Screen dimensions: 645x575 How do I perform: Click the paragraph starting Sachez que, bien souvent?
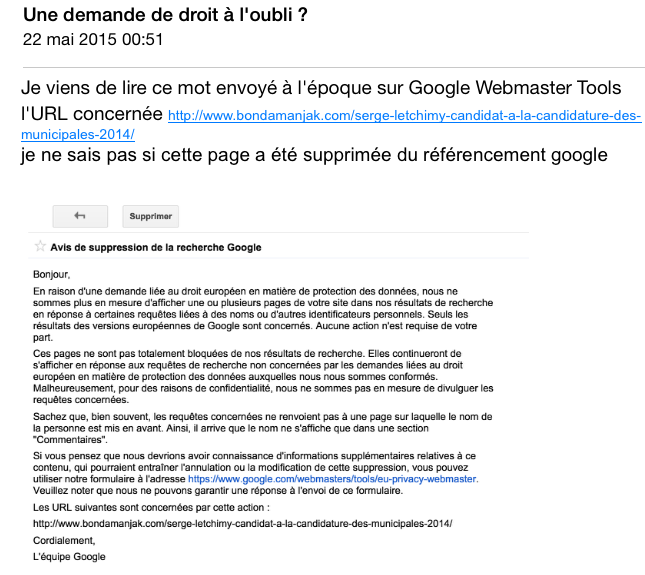click(x=262, y=428)
